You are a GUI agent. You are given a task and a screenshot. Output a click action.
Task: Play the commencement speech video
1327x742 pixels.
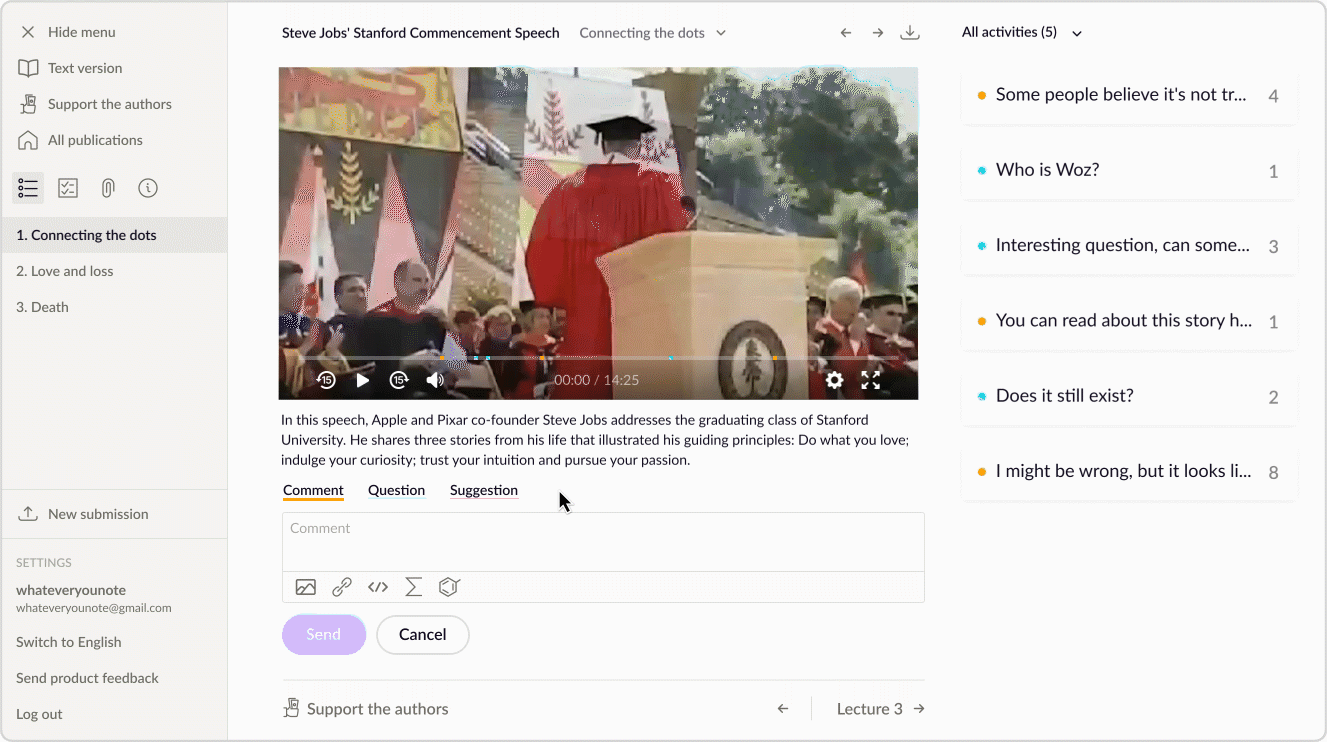[x=363, y=380]
